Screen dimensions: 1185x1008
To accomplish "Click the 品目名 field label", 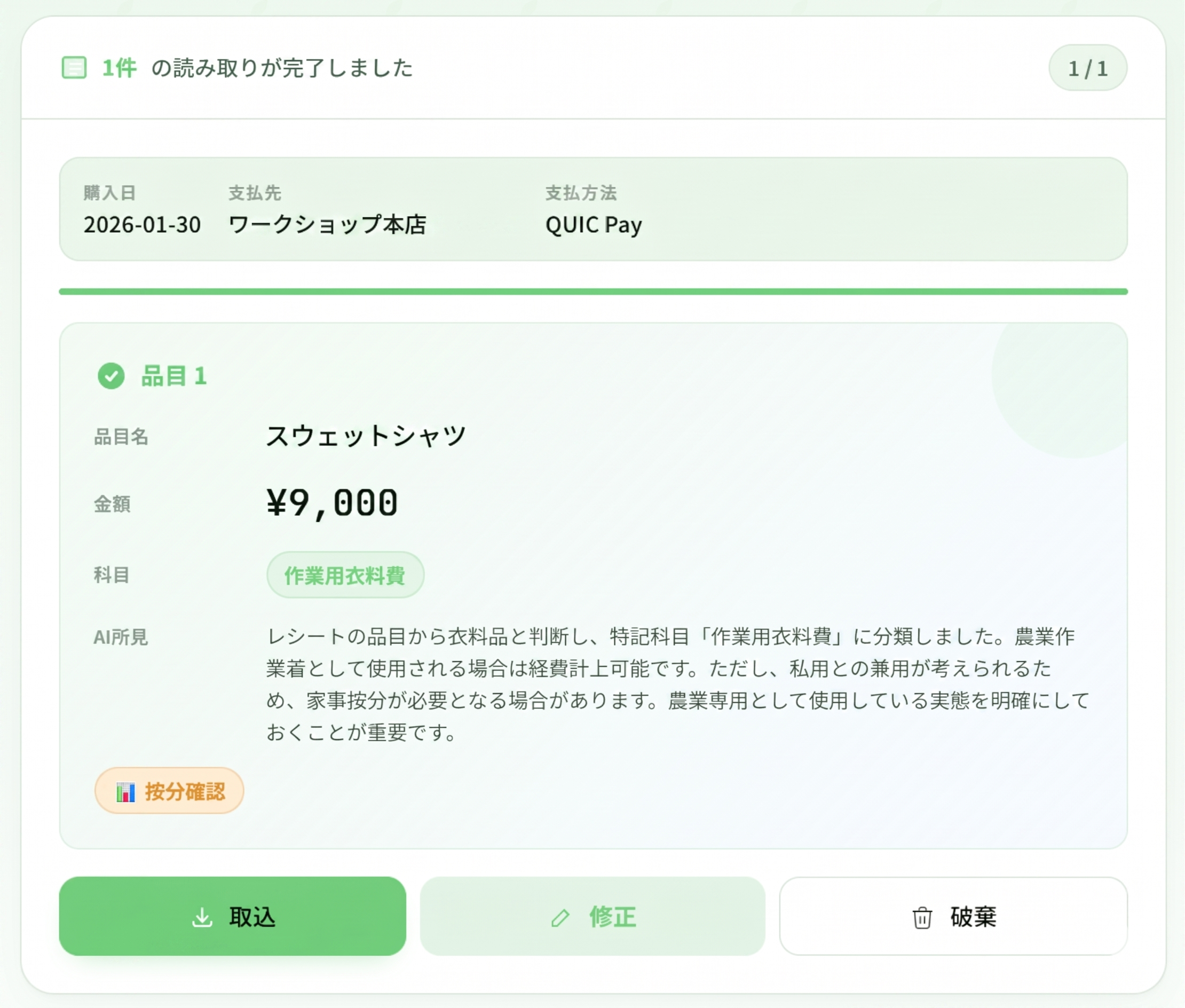I will [x=121, y=437].
